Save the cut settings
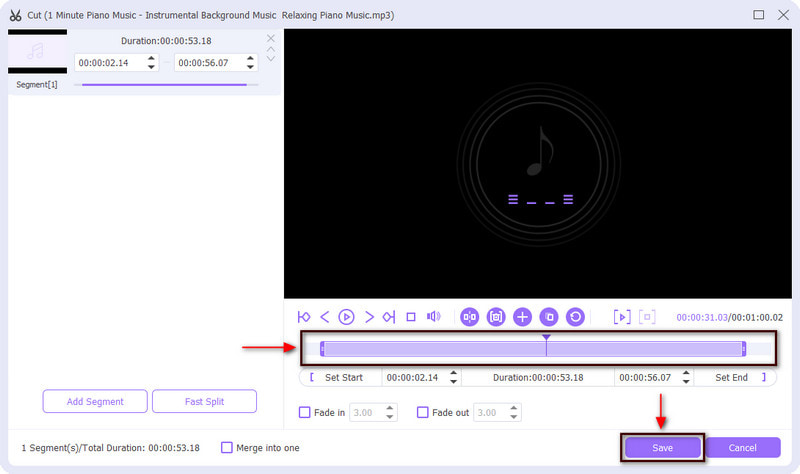The image size is (800, 474). pyautogui.click(x=662, y=447)
